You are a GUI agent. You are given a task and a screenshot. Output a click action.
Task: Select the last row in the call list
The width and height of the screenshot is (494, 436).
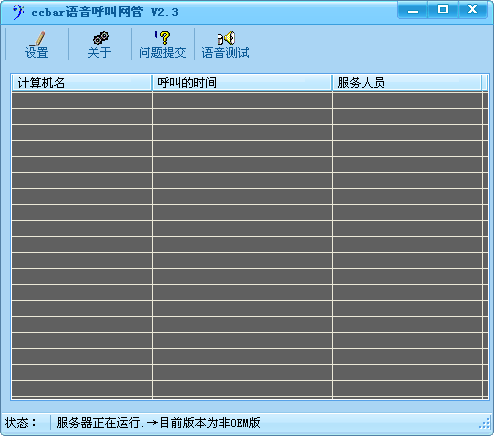pos(247,389)
